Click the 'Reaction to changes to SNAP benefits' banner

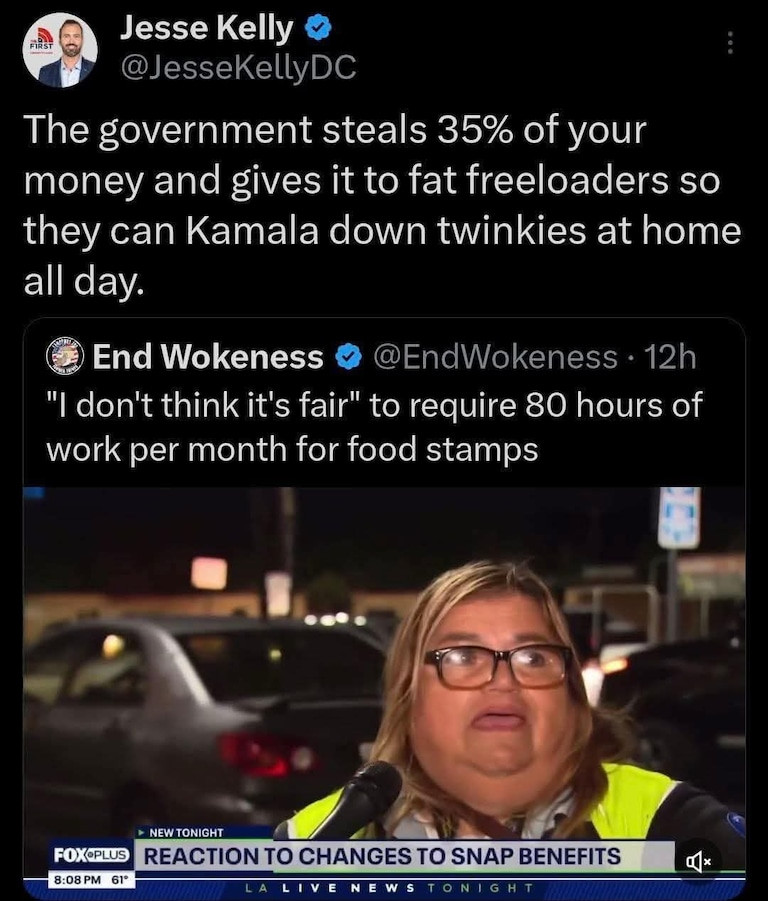tap(382, 856)
